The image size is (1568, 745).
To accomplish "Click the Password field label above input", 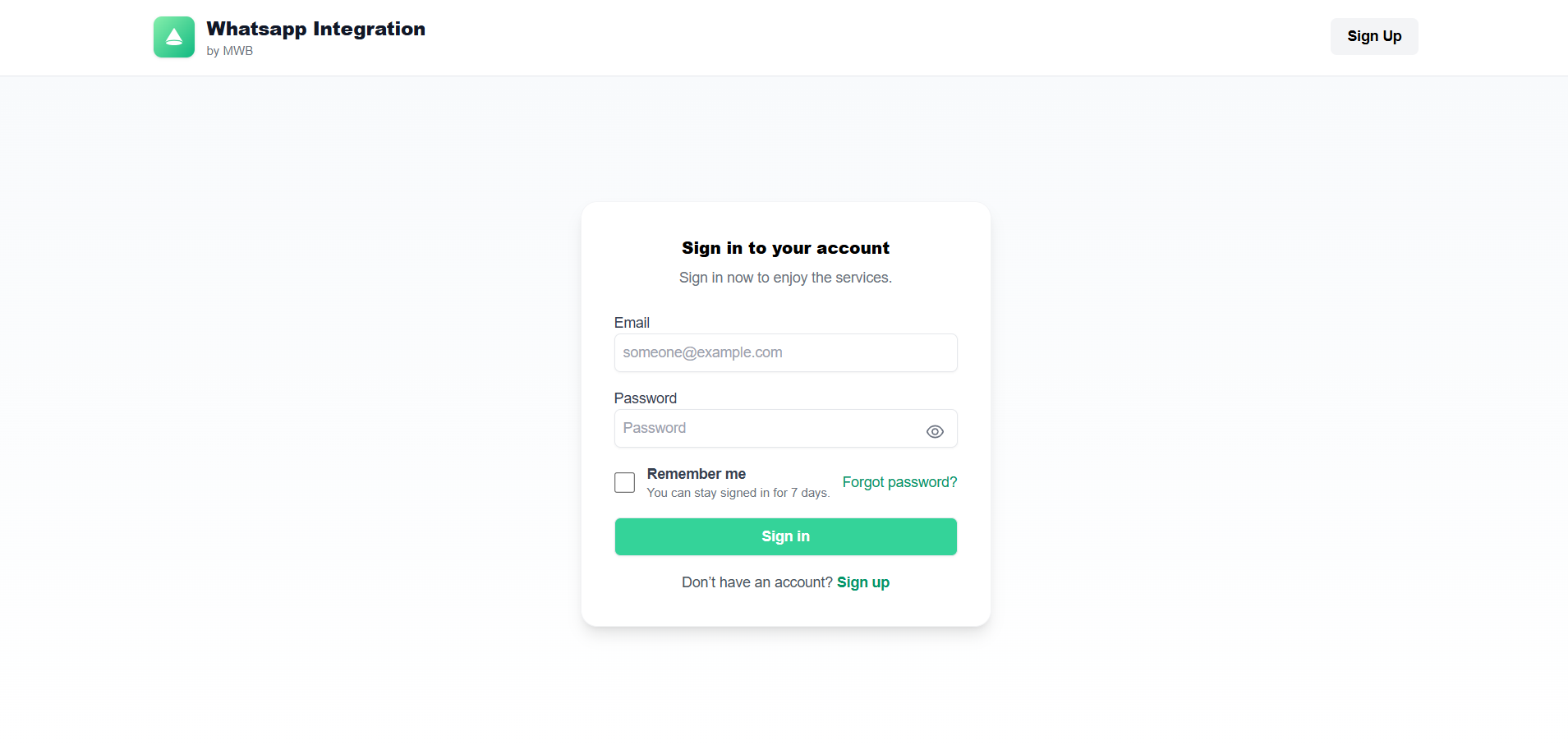I will (645, 398).
